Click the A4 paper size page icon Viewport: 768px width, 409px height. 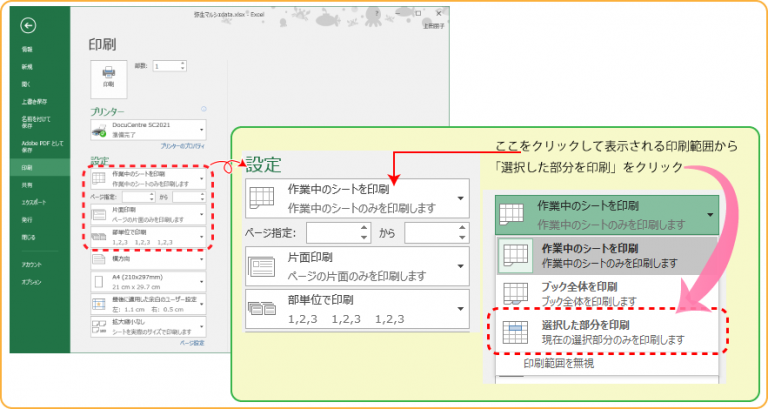pyautogui.click(x=98, y=280)
